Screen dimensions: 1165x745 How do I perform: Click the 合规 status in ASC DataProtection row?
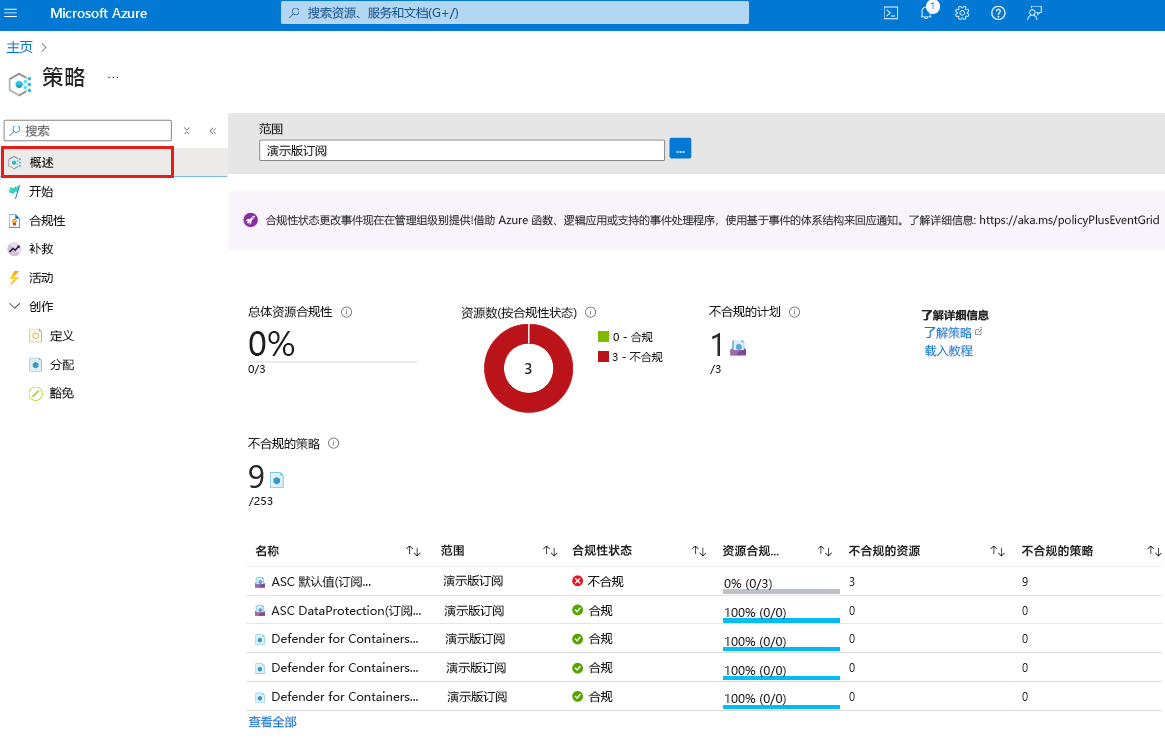[x=600, y=611]
